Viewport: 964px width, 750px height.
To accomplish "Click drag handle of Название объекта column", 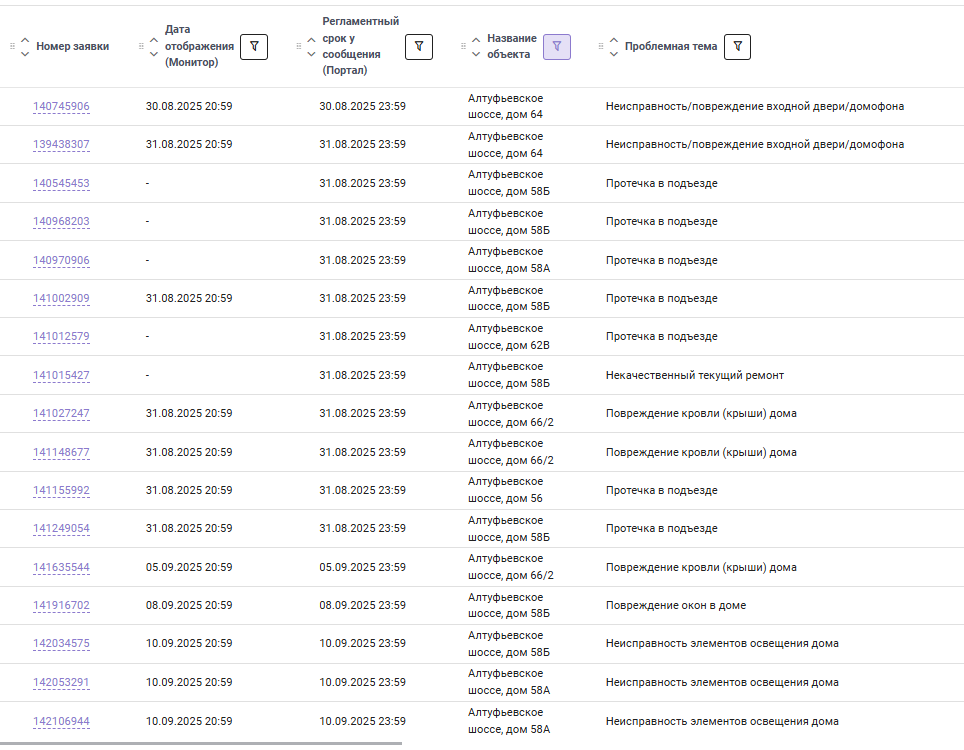I will click(x=463, y=46).
